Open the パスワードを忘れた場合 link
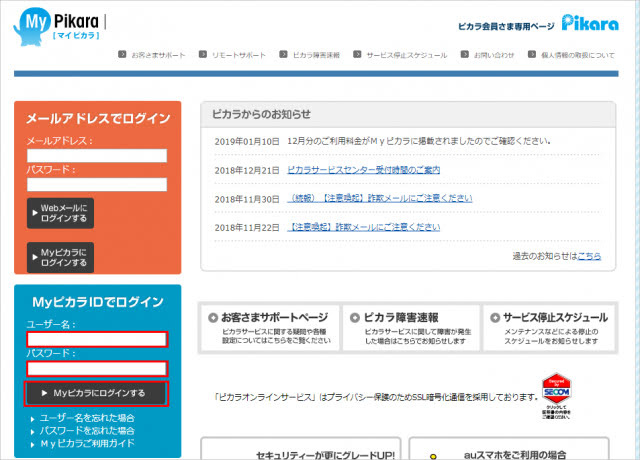Screen dimensions: 640x460 click(x=87, y=431)
